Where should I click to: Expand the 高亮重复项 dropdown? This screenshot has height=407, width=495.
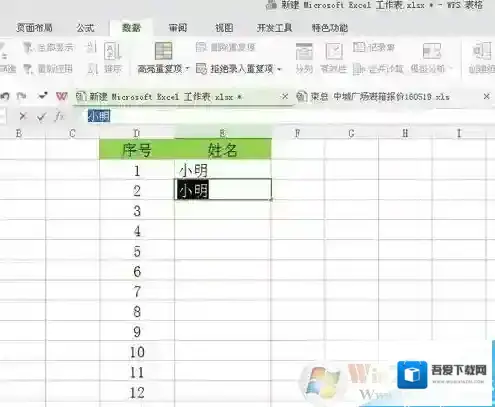[x=187, y=69]
